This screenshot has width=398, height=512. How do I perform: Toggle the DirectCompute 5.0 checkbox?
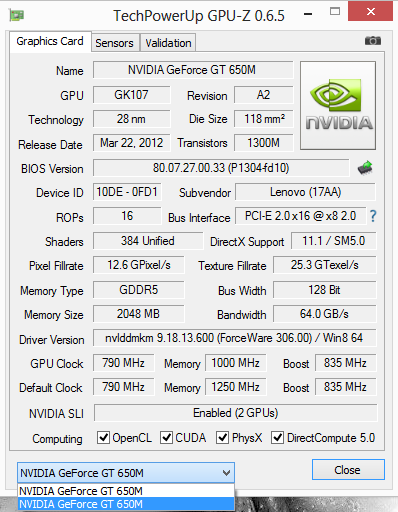[277, 437]
